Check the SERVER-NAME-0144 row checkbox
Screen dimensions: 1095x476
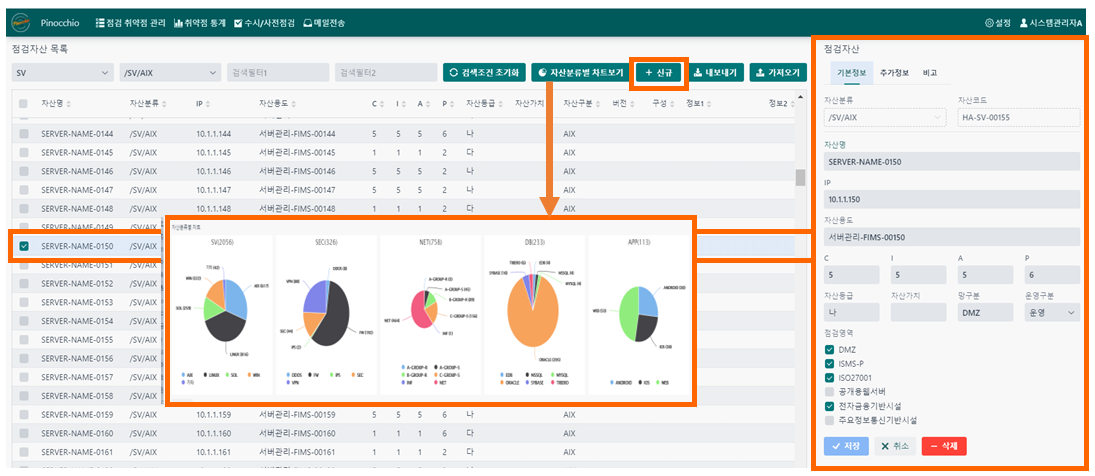point(23,133)
